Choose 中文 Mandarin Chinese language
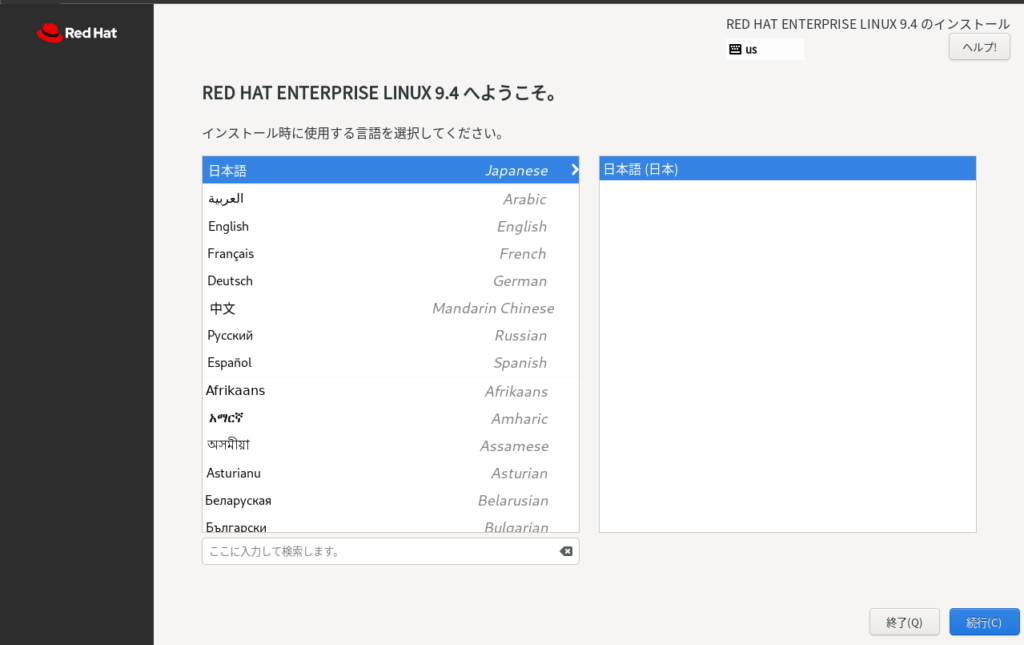Viewport: 1024px width, 645px height. tap(390, 309)
